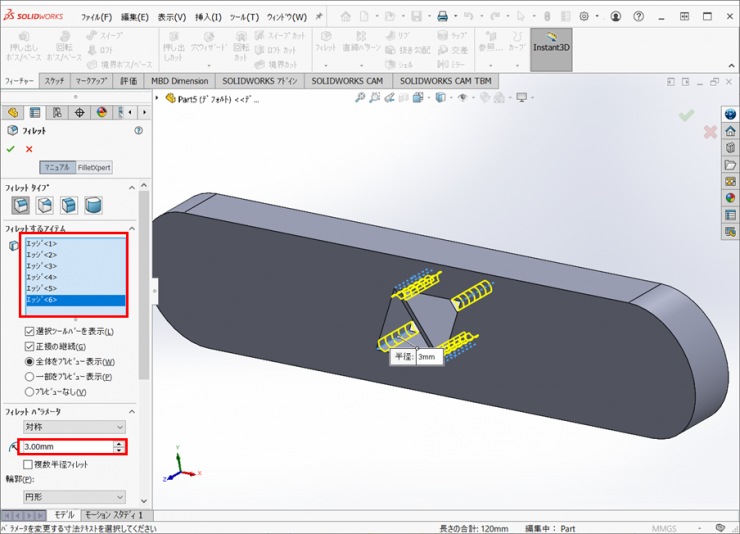Enable the 複数半径フィレット checkbox
Screen dimensions: 740x534
28,464
